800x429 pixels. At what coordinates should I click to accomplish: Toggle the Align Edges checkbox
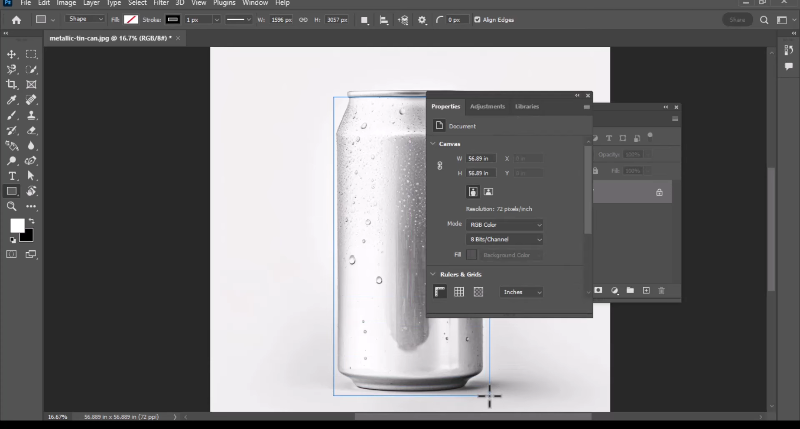pos(477,19)
